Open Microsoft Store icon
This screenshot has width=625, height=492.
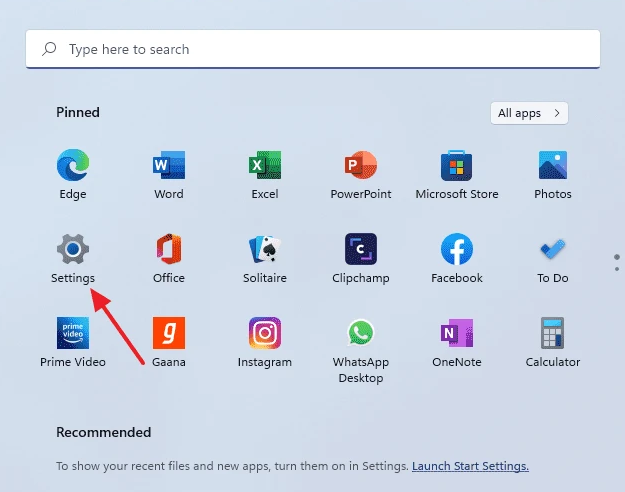point(456,166)
